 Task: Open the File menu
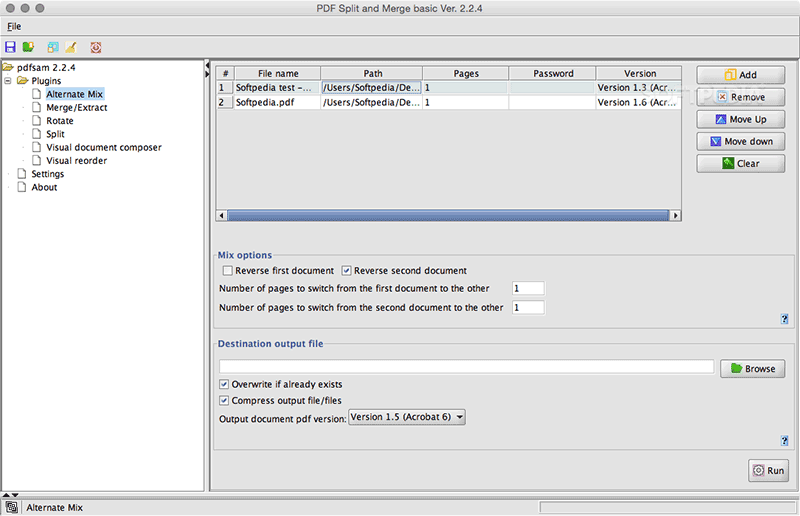pos(14,27)
